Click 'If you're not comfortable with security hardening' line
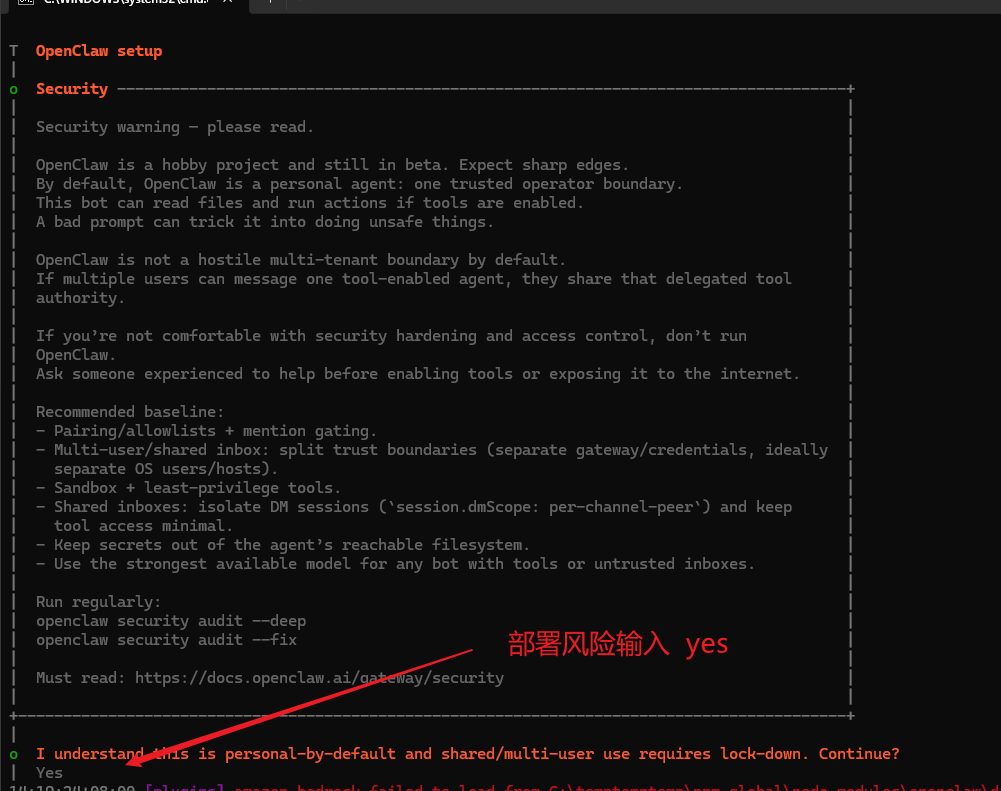Screen dimensions: 1001x791 pos(391,336)
